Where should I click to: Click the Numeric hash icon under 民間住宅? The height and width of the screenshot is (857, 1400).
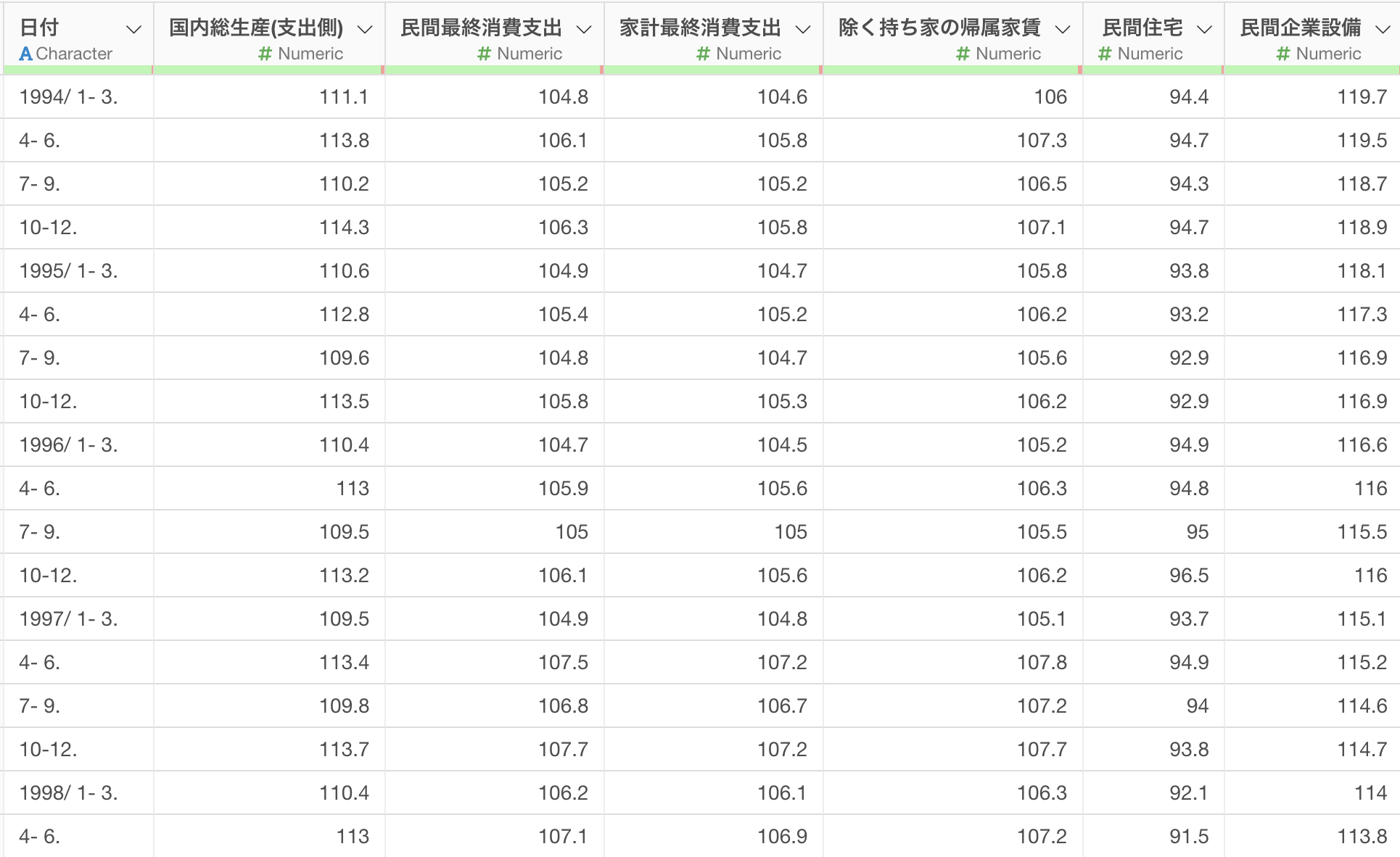(x=1105, y=54)
